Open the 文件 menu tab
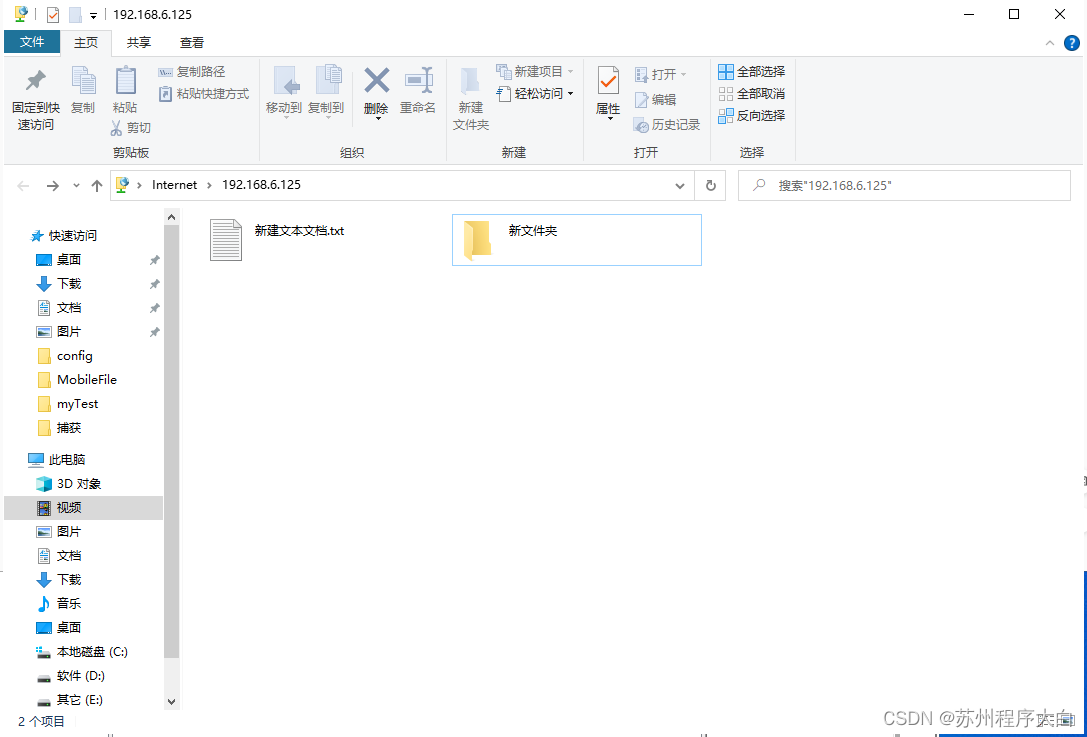Screen dimensions: 1087x737 click(32, 42)
